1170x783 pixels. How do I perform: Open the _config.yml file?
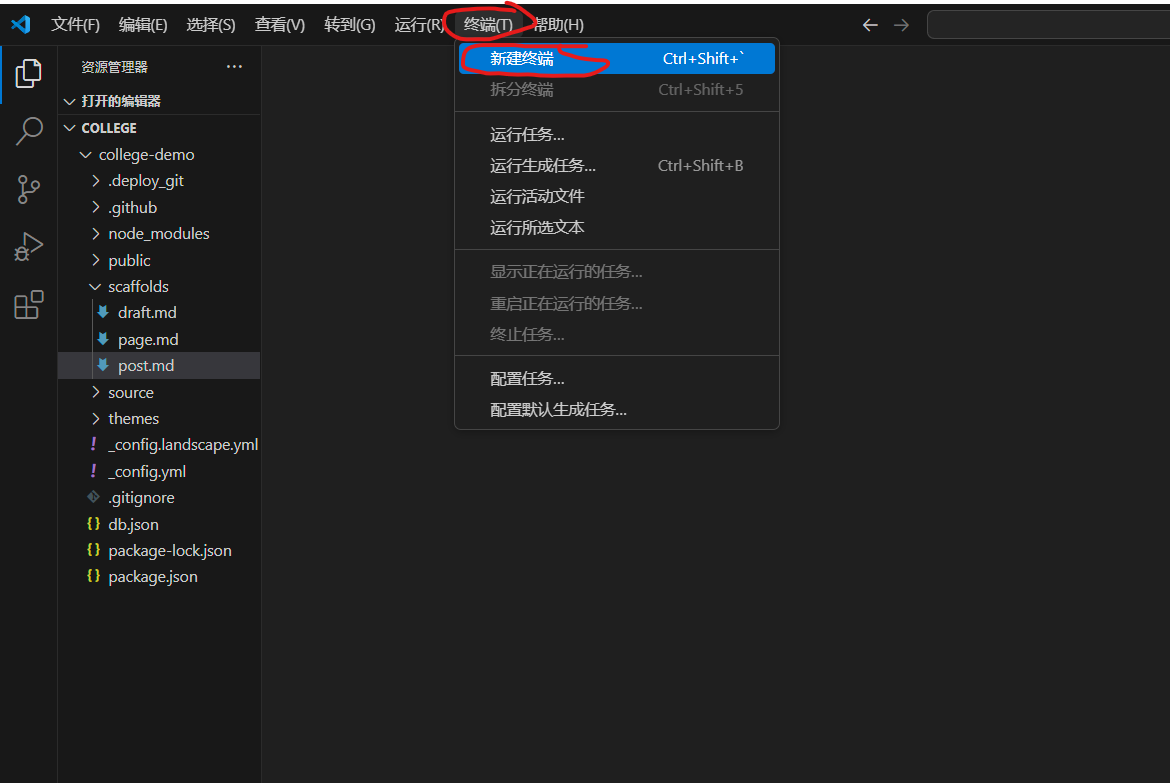[x=147, y=471]
